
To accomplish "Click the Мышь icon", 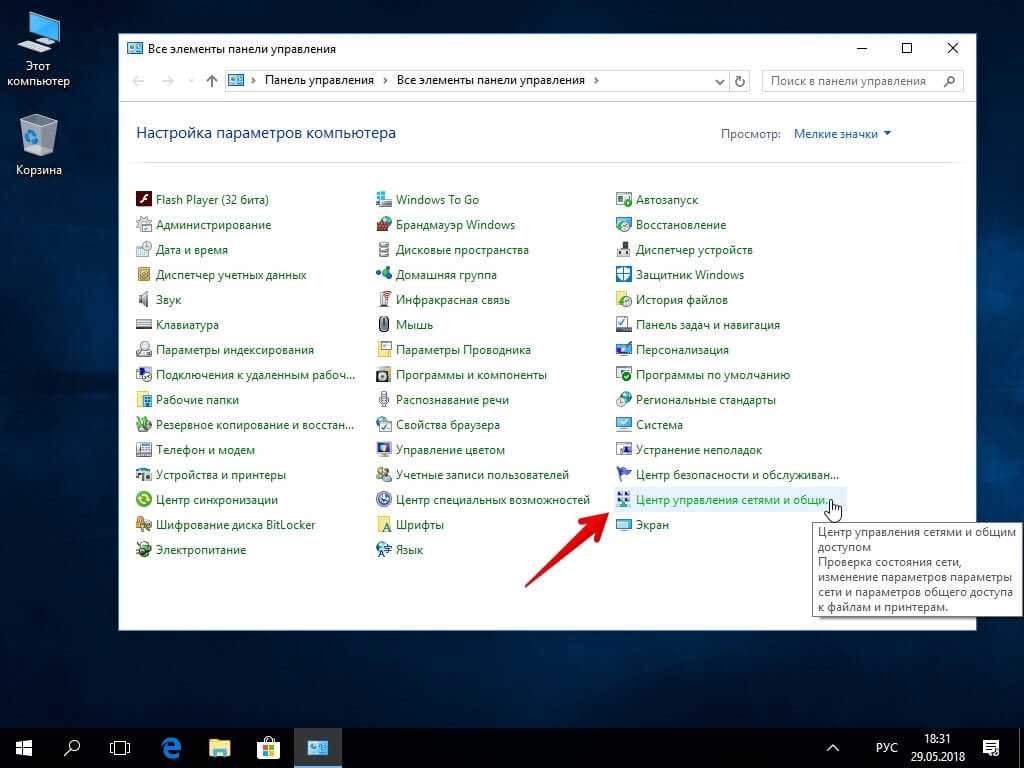I will (384, 325).
